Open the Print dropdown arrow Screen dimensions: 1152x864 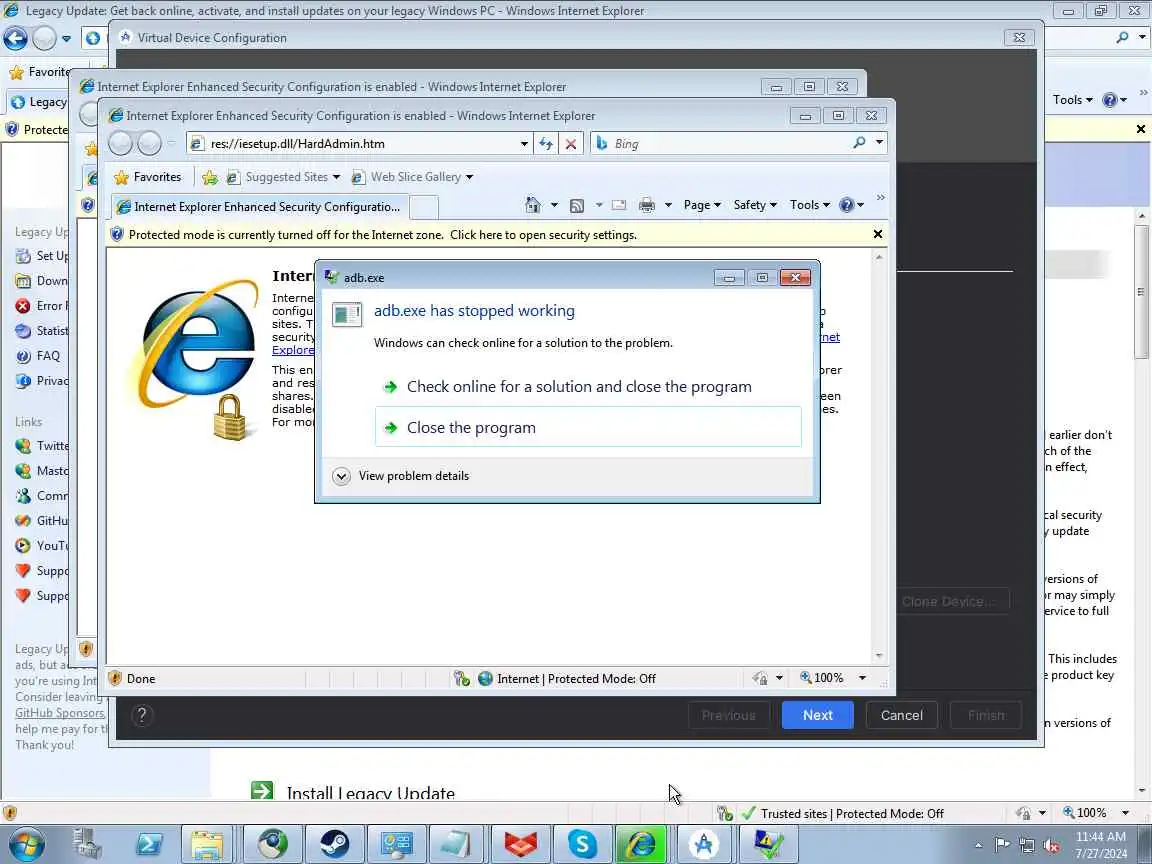pyautogui.click(x=668, y=205)
